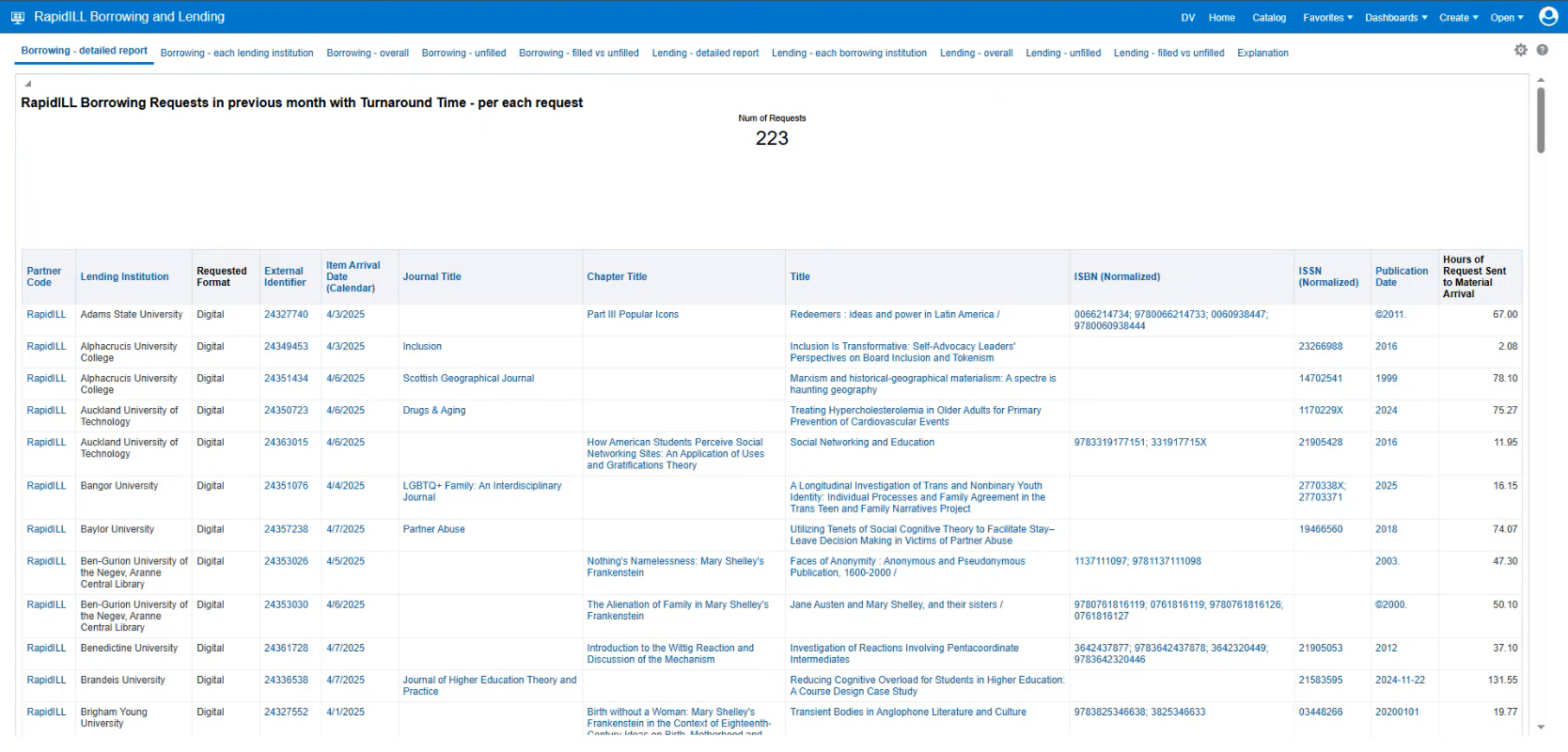This screenshot has height=752, width=1568.
Task: Click the hours value 131.55
Action: coord(1502,680)
